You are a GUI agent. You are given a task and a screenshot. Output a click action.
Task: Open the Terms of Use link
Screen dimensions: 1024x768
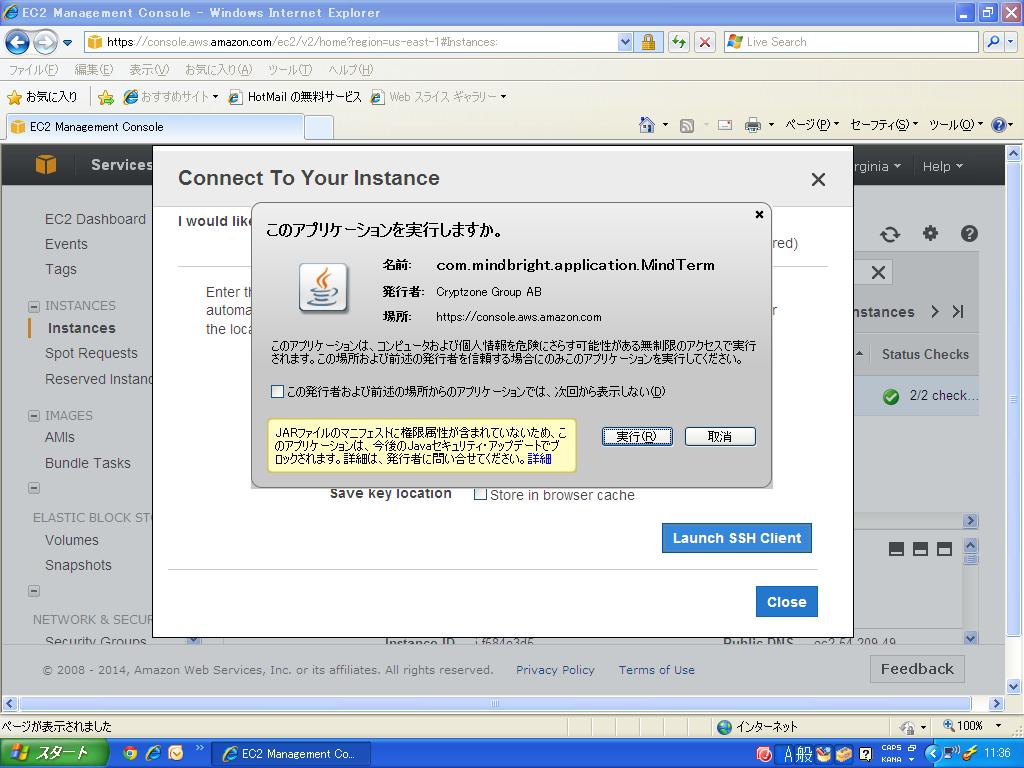coord(656,670)
